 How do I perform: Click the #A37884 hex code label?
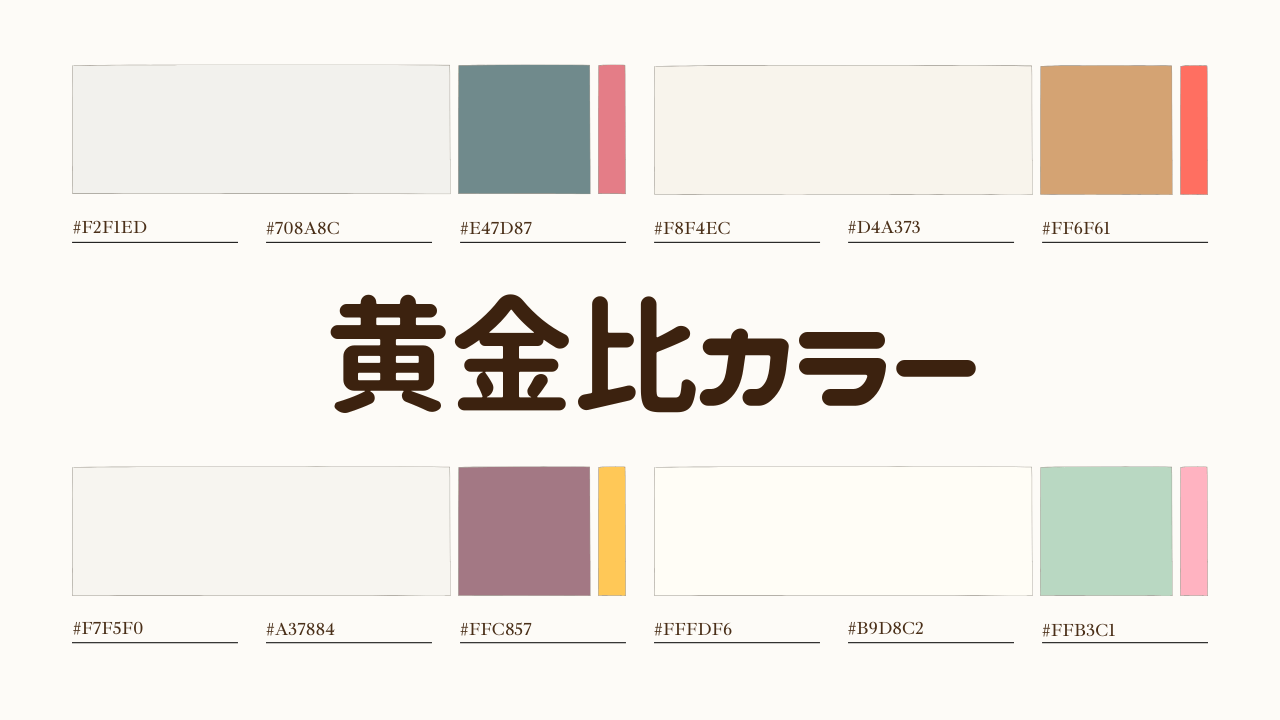click(301, 630)
